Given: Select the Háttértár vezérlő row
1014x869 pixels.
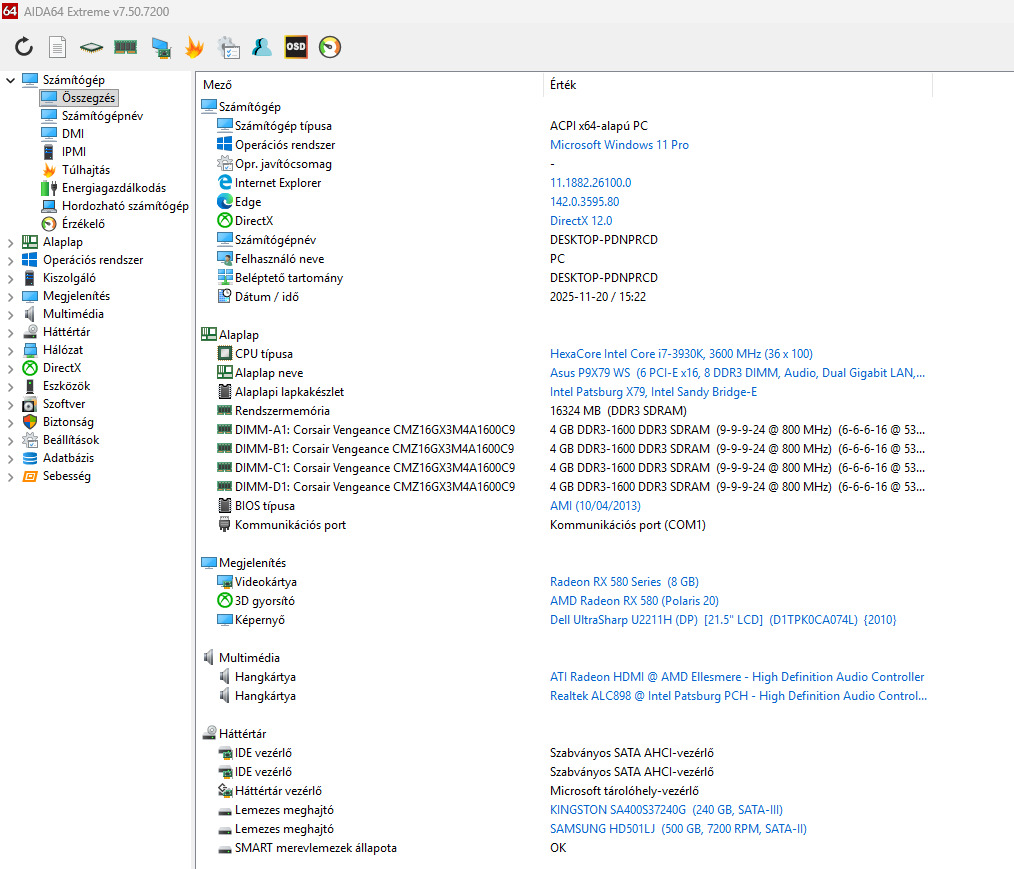Looking at the screenshot, I should [564, 791].
